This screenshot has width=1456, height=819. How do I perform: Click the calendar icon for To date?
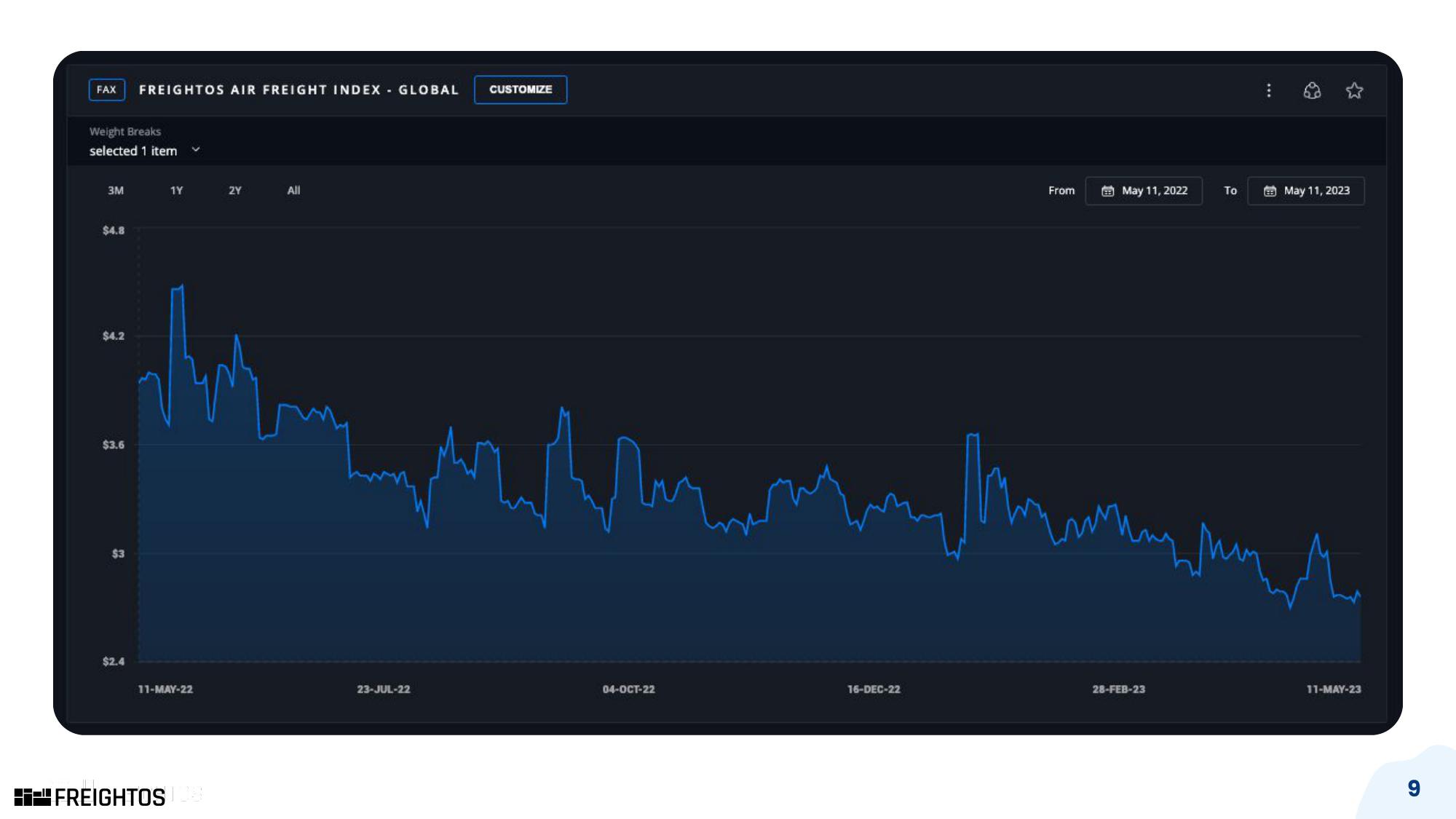pyautogui.click(x=1270, y=190)
